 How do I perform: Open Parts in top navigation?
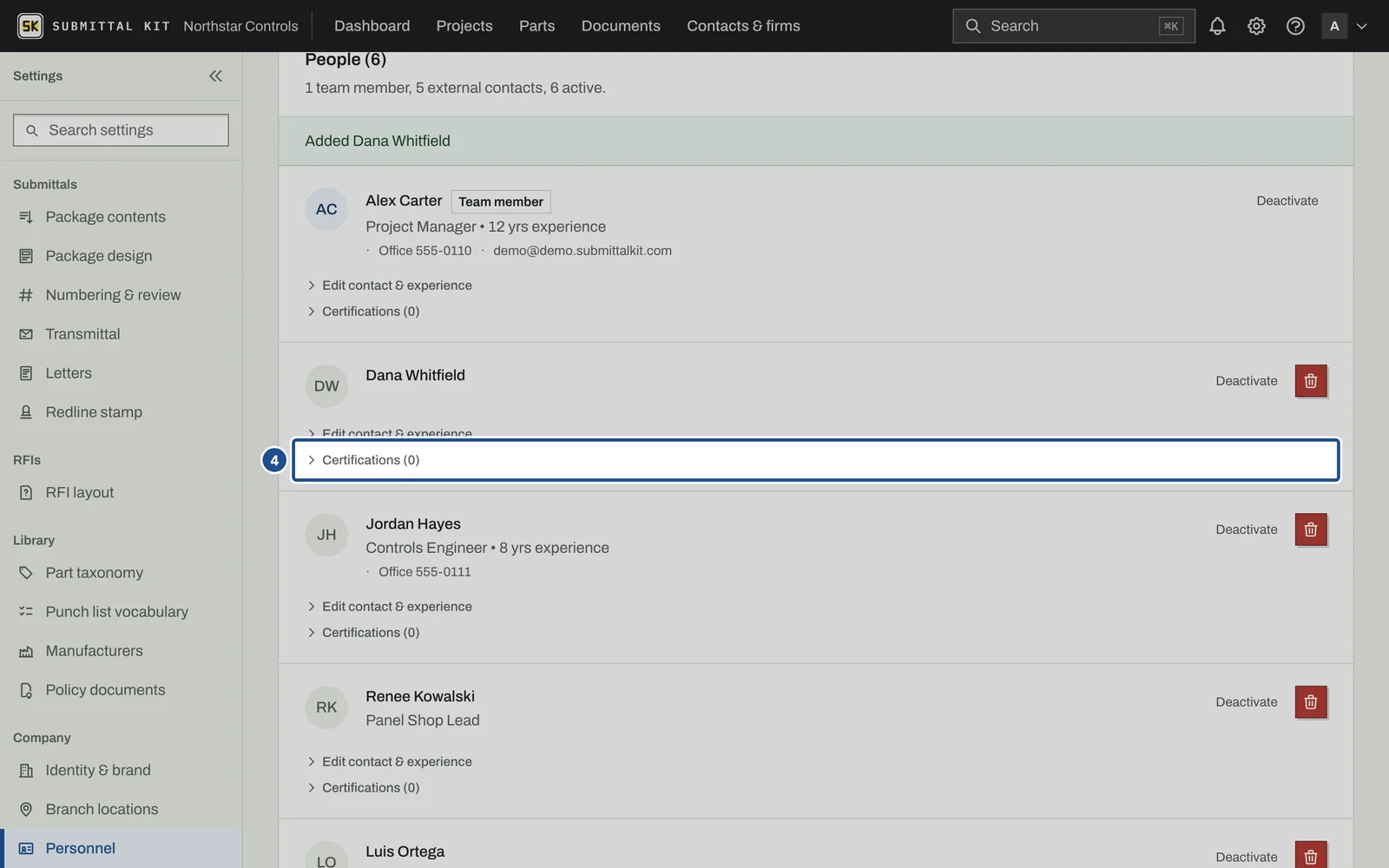(537, 26)
